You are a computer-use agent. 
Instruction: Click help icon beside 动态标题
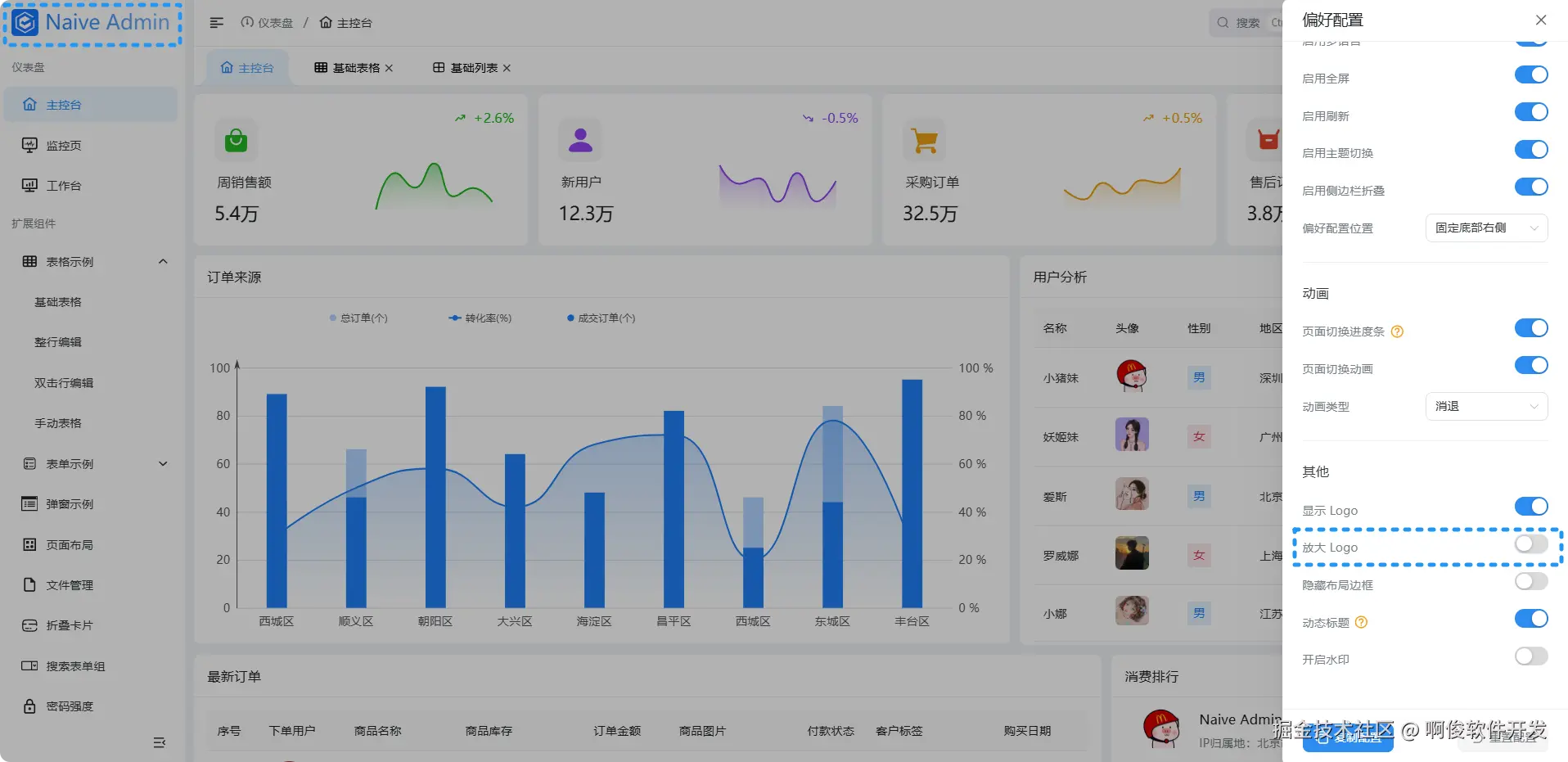1361,622
